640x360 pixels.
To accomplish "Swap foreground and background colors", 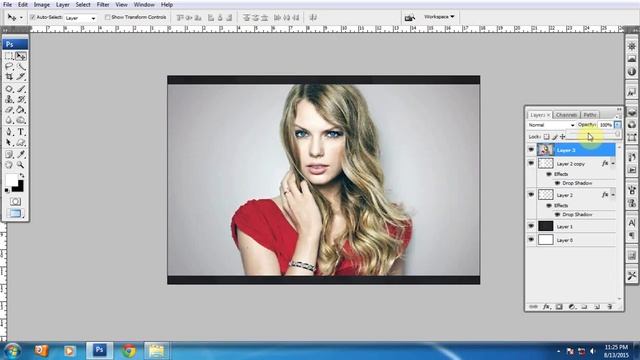I will pos(22,176).
